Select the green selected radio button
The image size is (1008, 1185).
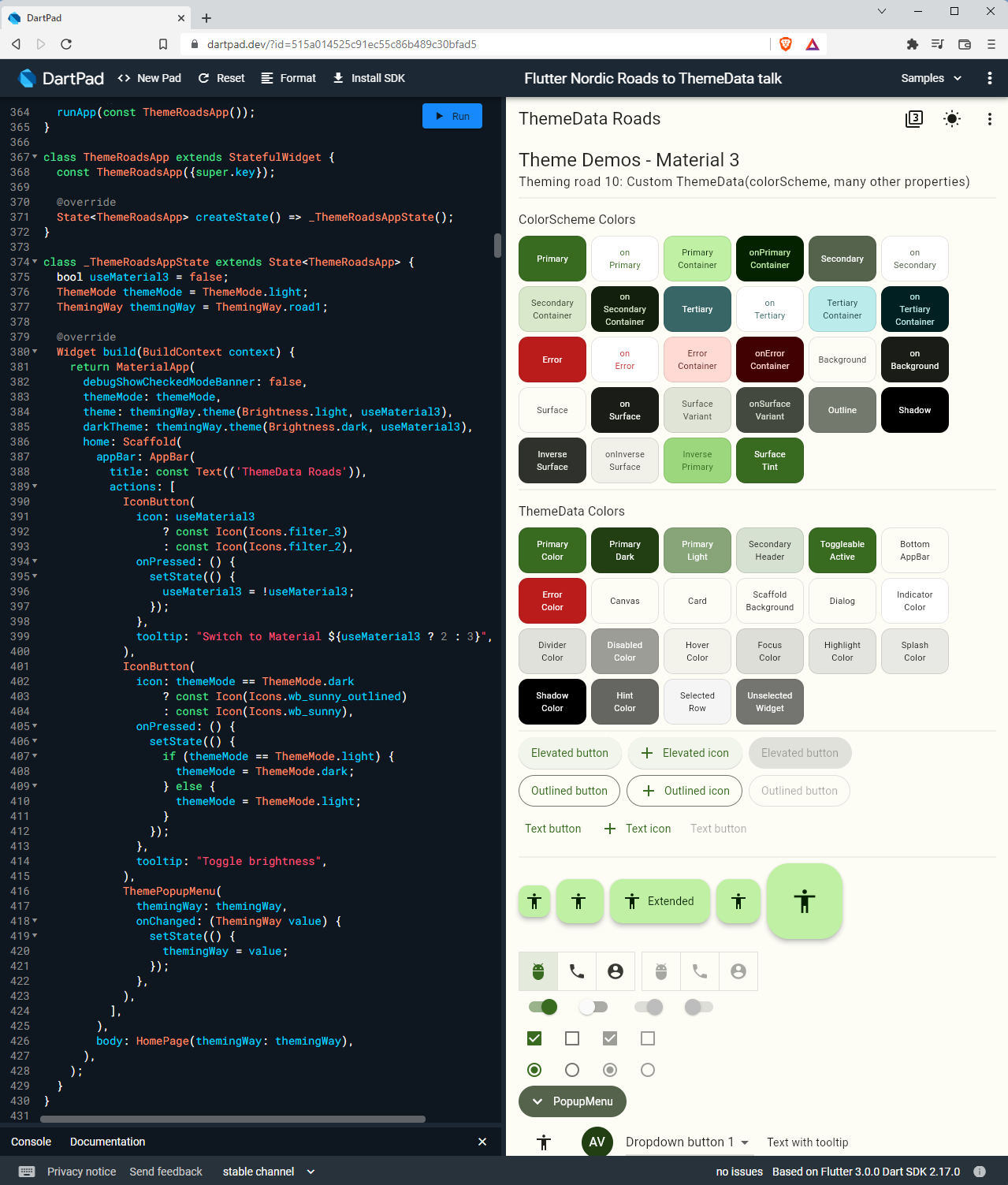click(x=534, y=1070)
